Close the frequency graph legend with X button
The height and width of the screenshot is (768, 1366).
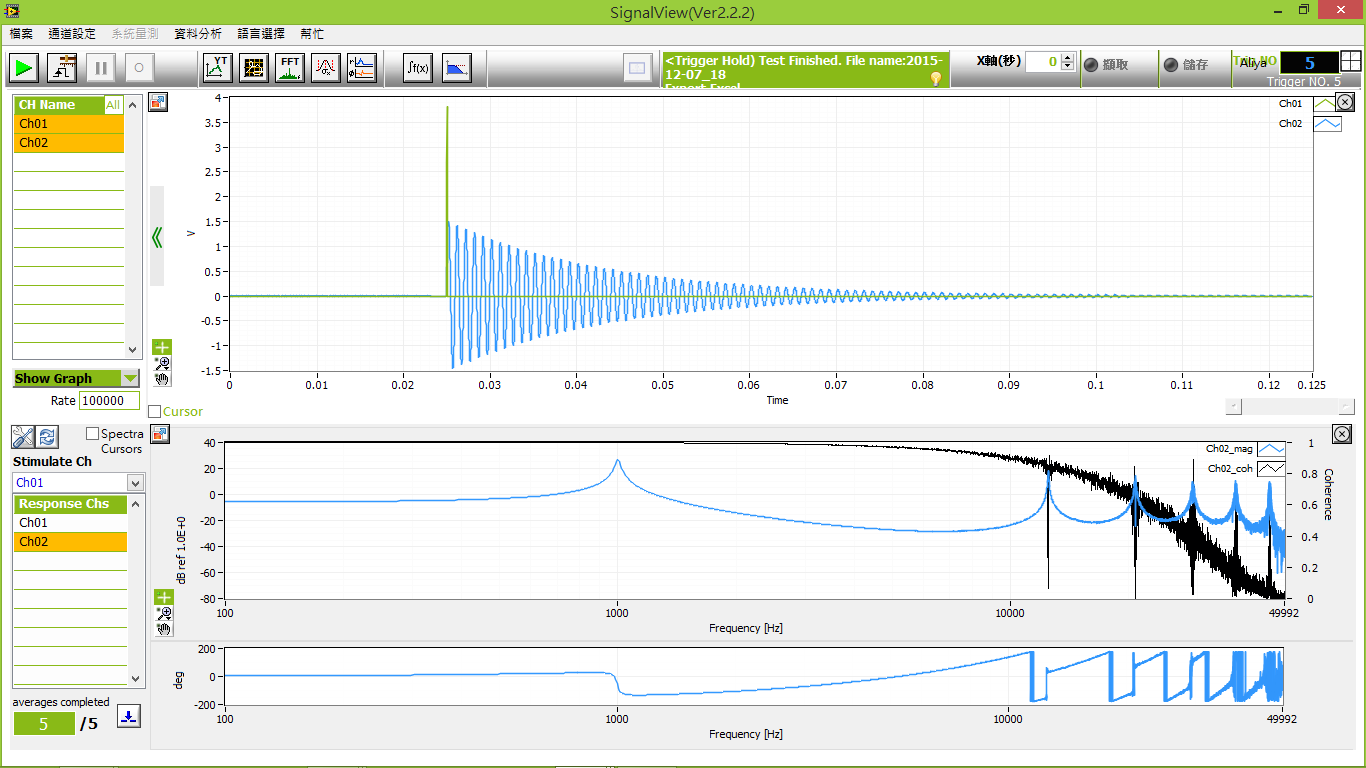(1341, 434)
